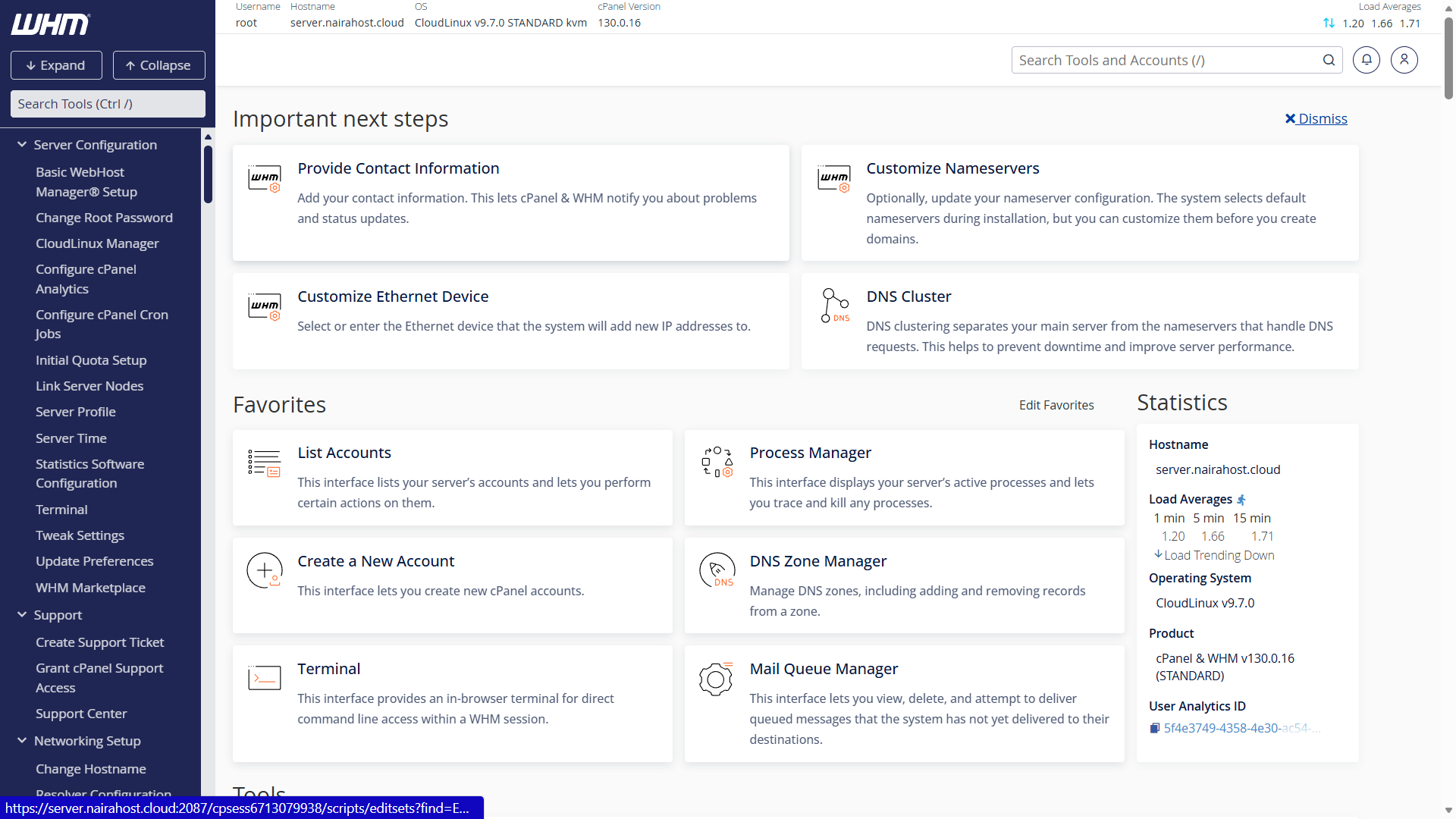
Task: Open Link Server Nodes
Action: 89,386
